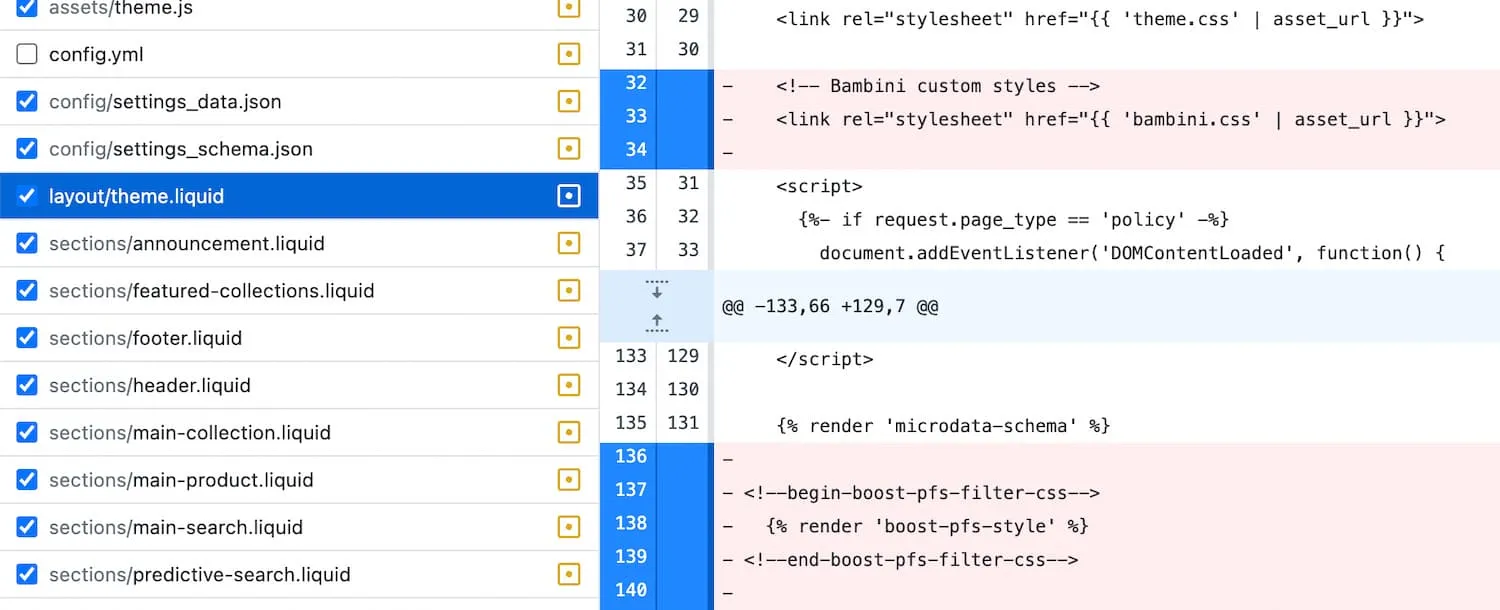This screenshot has width=1500, height=610.
Task: Open sections/main-collection.liquid diff
Action: (x=299, y=433)
